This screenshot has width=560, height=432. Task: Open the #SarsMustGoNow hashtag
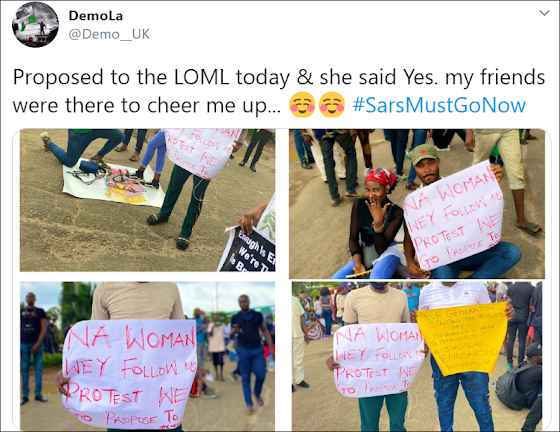click(x=439, y=105)
